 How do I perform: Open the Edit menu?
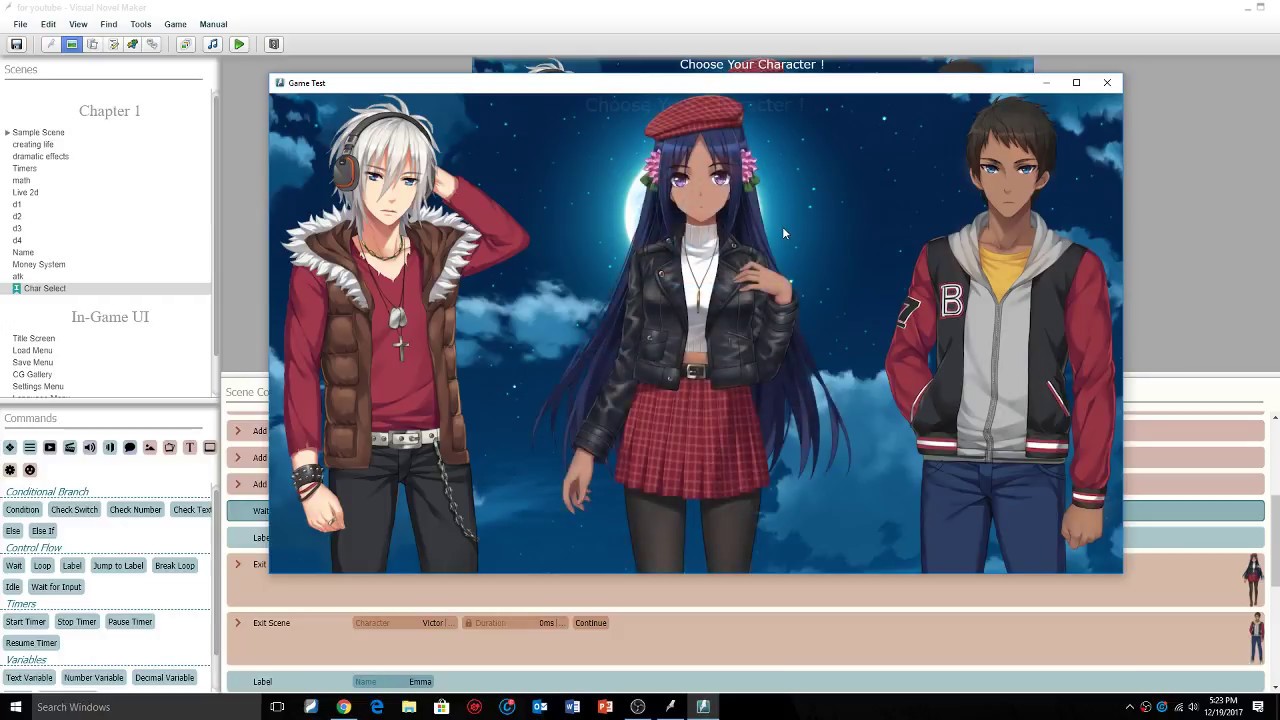tap(48, 24)
